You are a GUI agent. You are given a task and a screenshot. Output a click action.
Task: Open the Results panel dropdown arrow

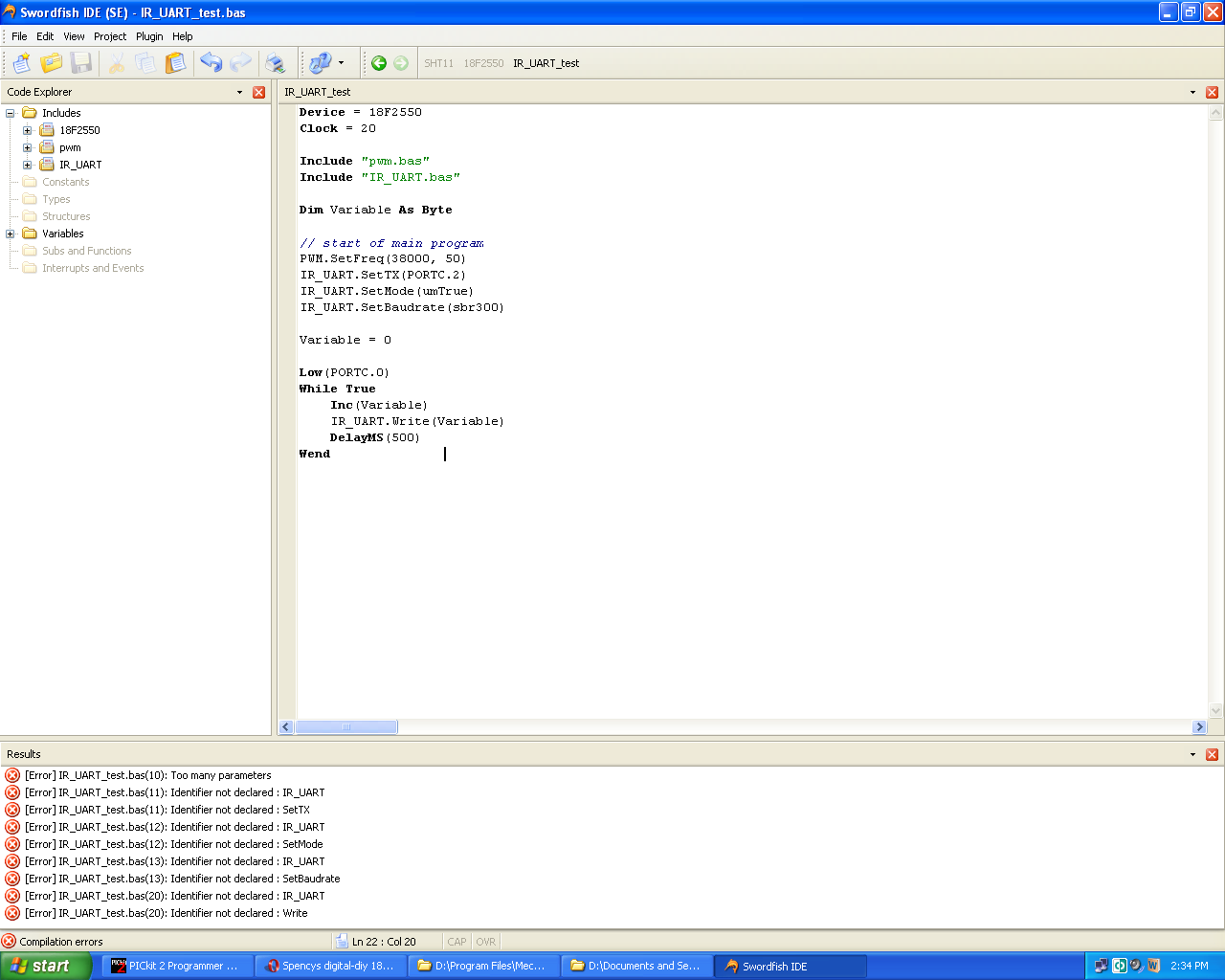[1192, 754]
